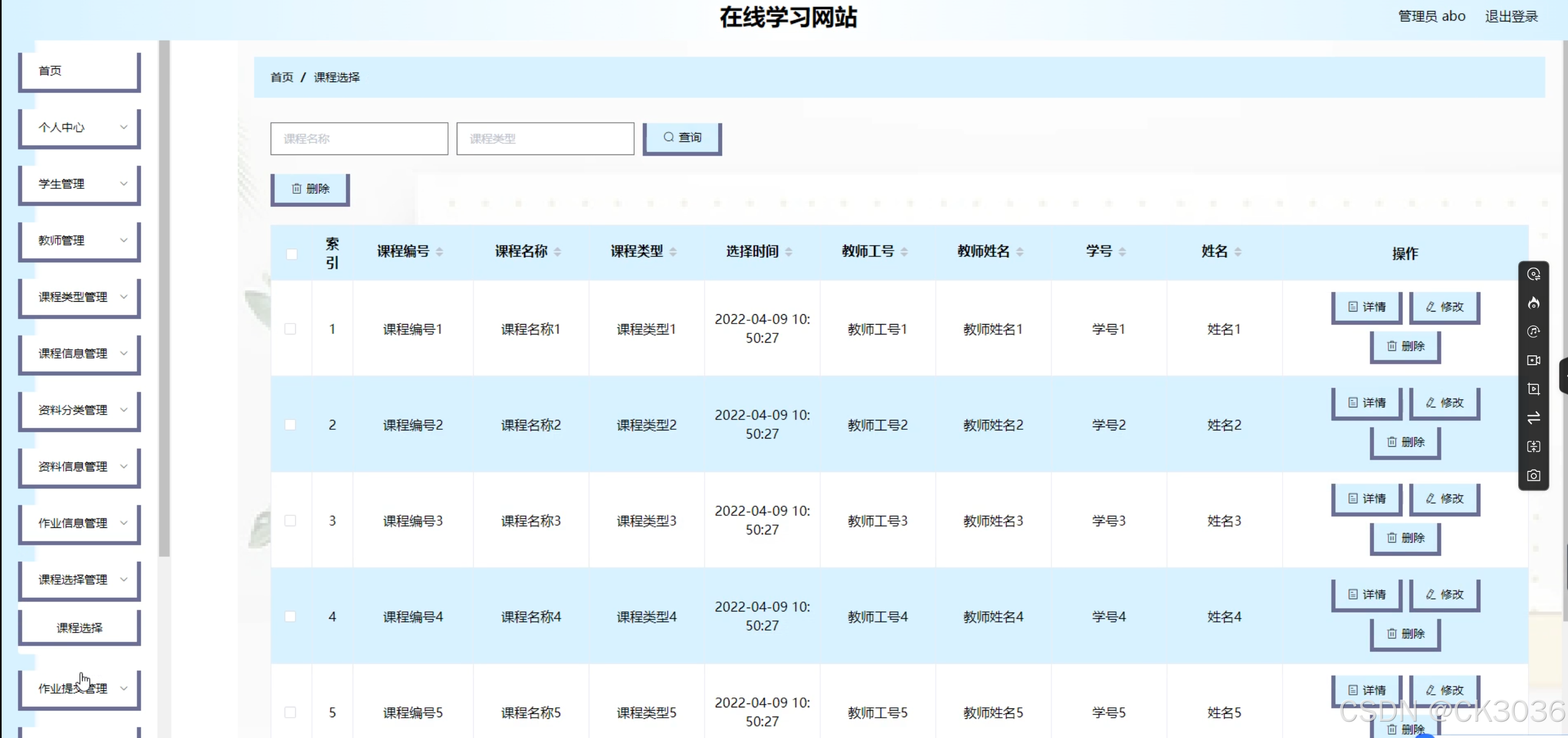Click the video camera record icon
Viewport: 1568px width, 738px height.
tap(1533, 360)
